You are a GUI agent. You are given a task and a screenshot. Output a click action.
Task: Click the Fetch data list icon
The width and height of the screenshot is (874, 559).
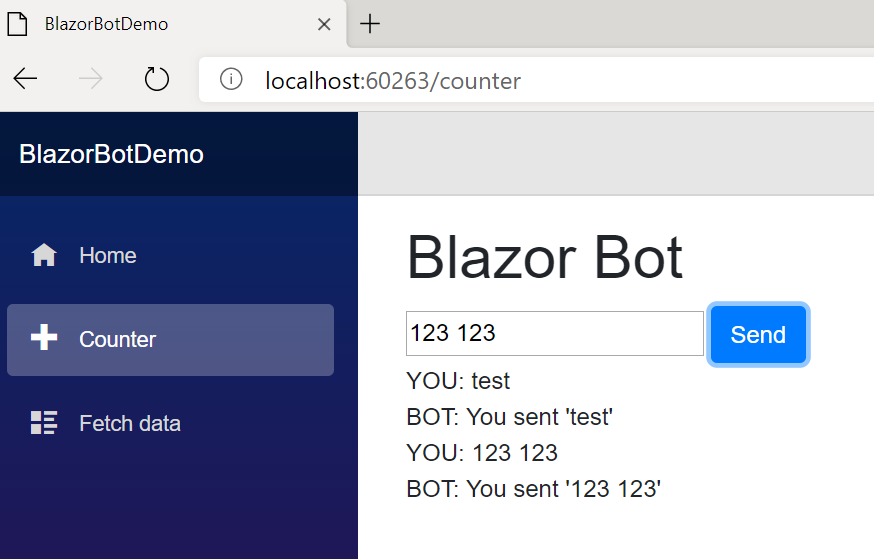click(x=44, y=423)
